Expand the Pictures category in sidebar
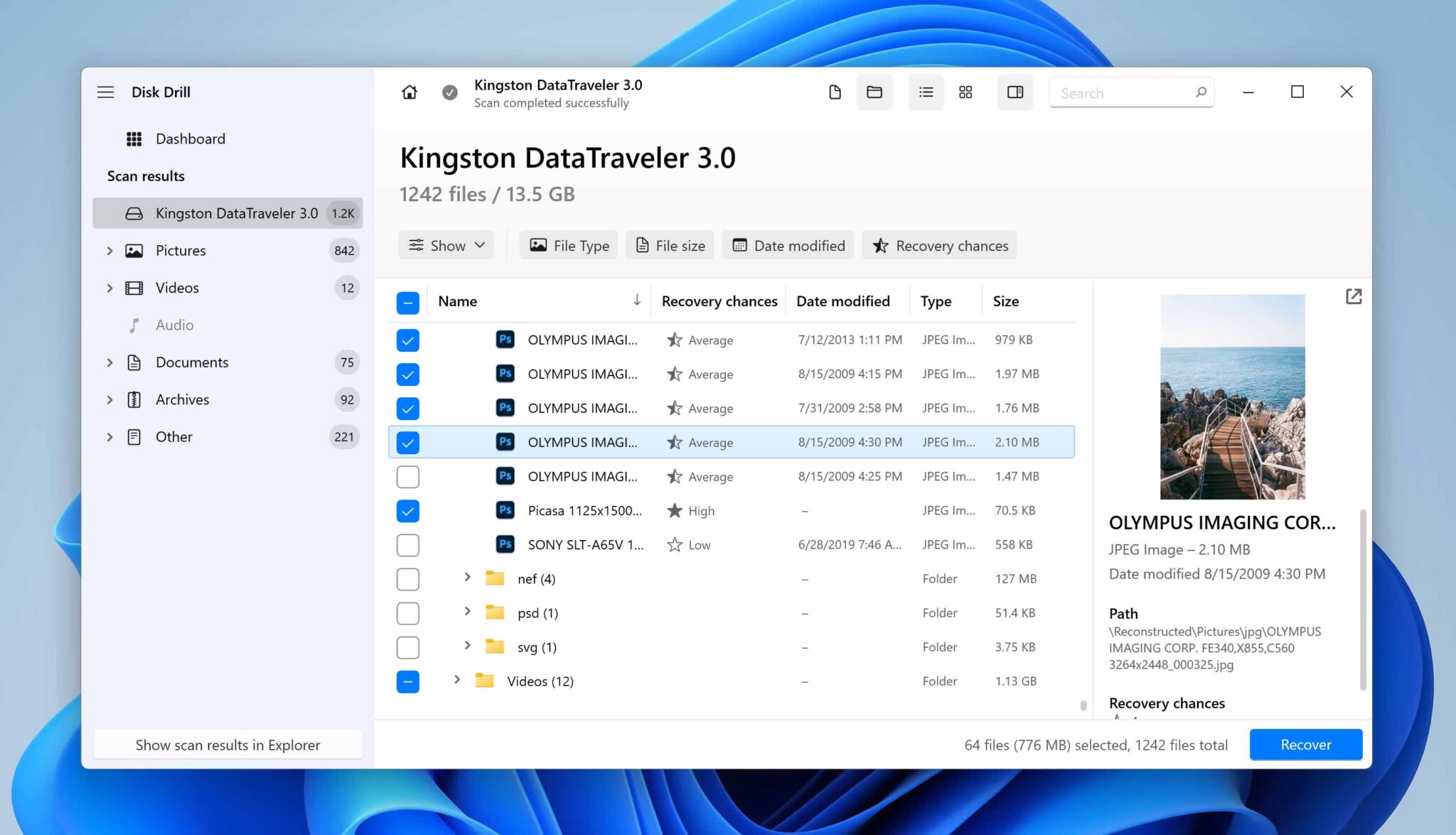1456x835 pixels. click(110, 250)
